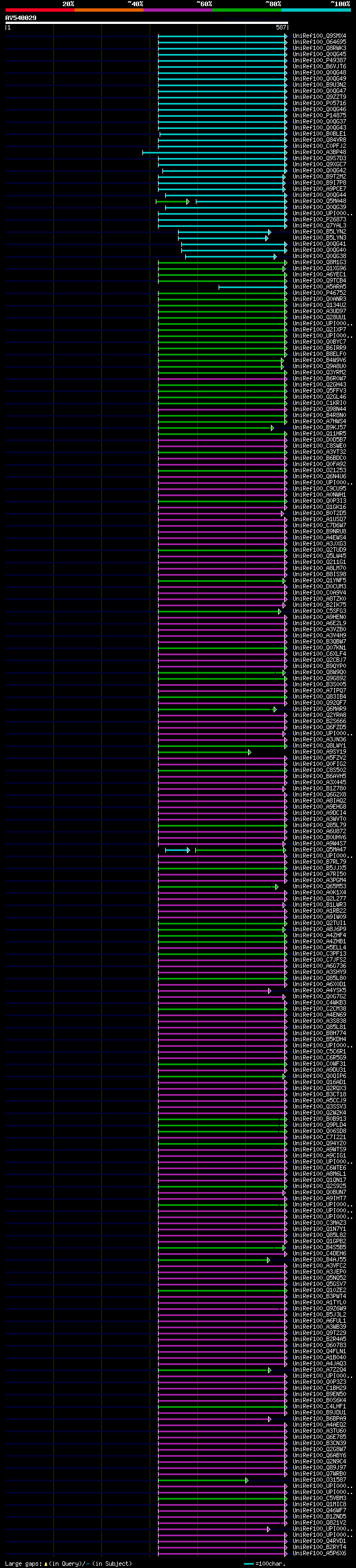Select UniRef100_Q3YRM2 label

319,373
